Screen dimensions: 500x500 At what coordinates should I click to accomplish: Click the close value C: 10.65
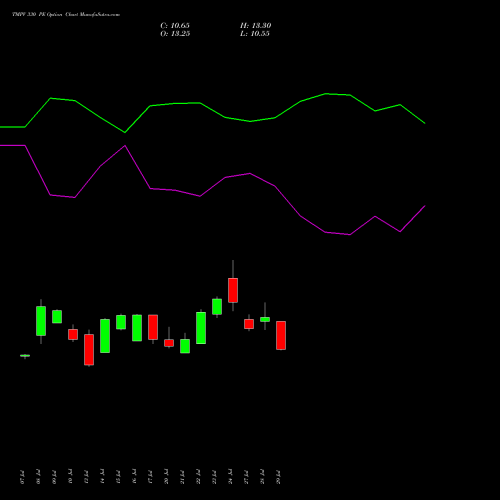click(175, 26)
